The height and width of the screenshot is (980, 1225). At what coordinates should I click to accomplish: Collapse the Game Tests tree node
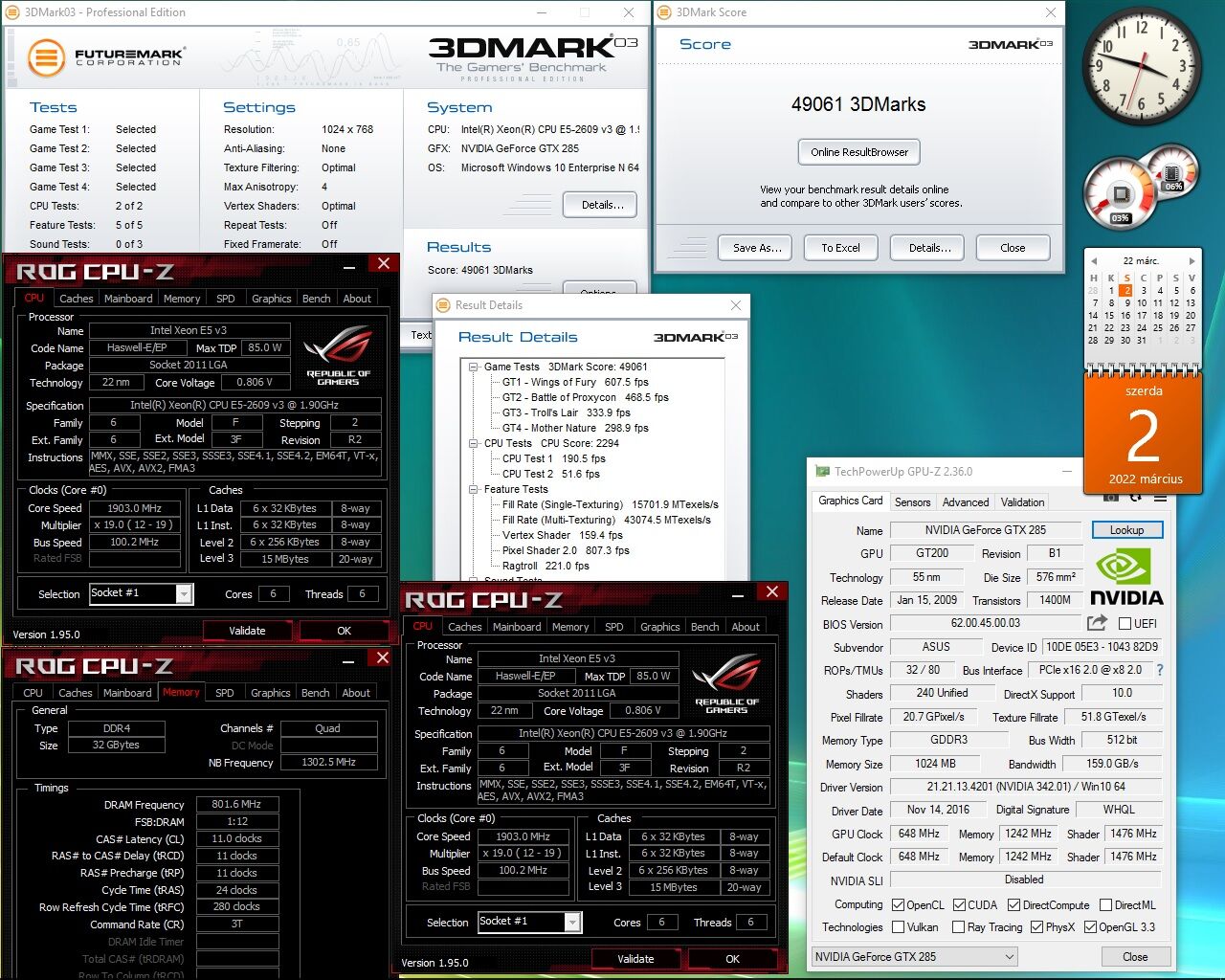[x=473, y=367]
